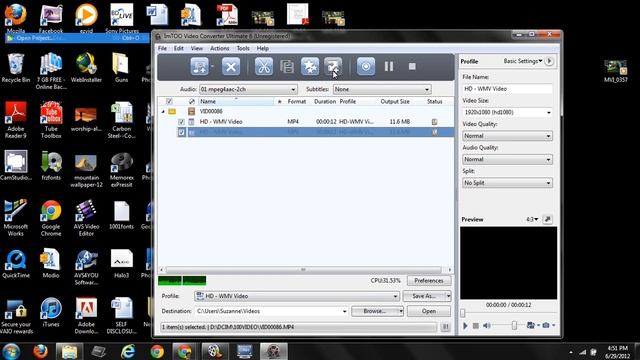This screenshot has width=640, height=360.
Task: Click the small icon at right of status bar
Action: tap(446, 327)
